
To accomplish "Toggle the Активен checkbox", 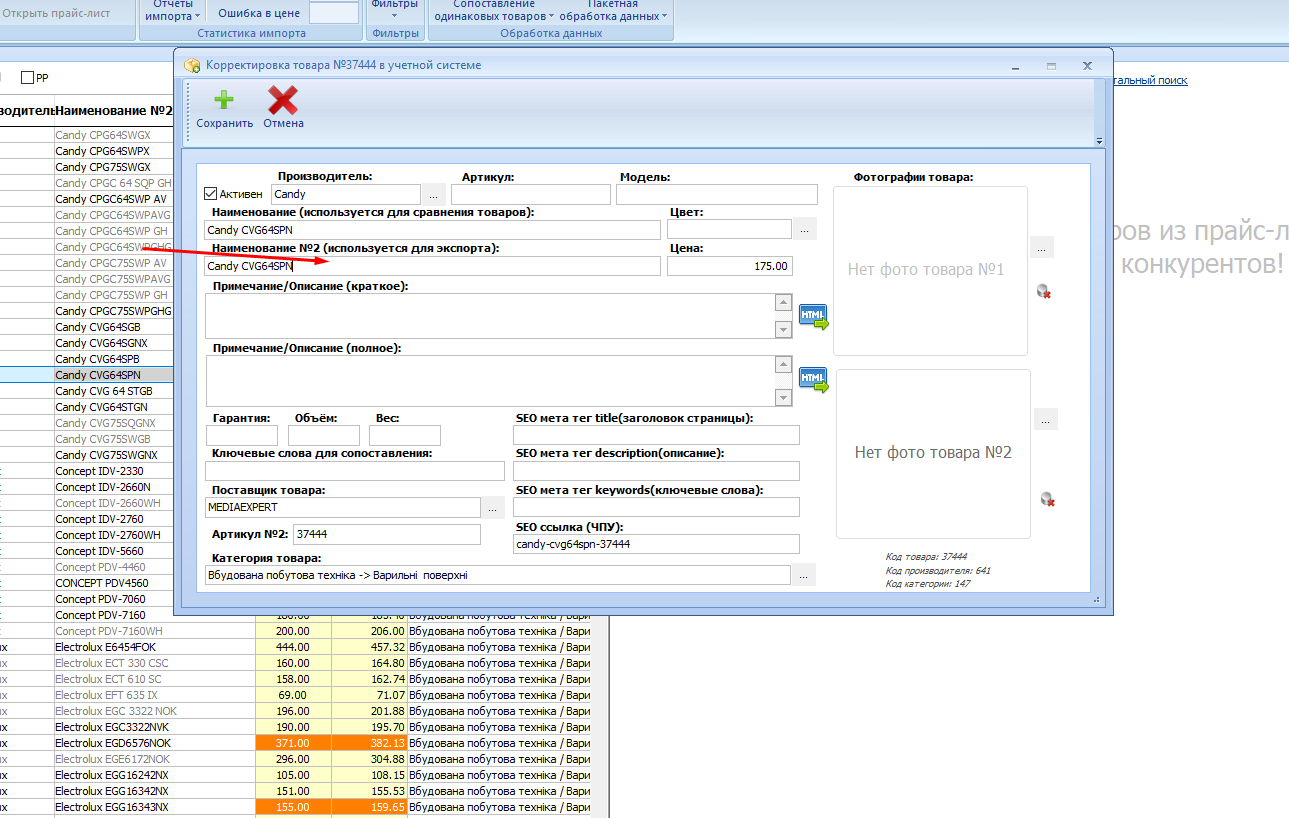I will click(x=210, y=194).
